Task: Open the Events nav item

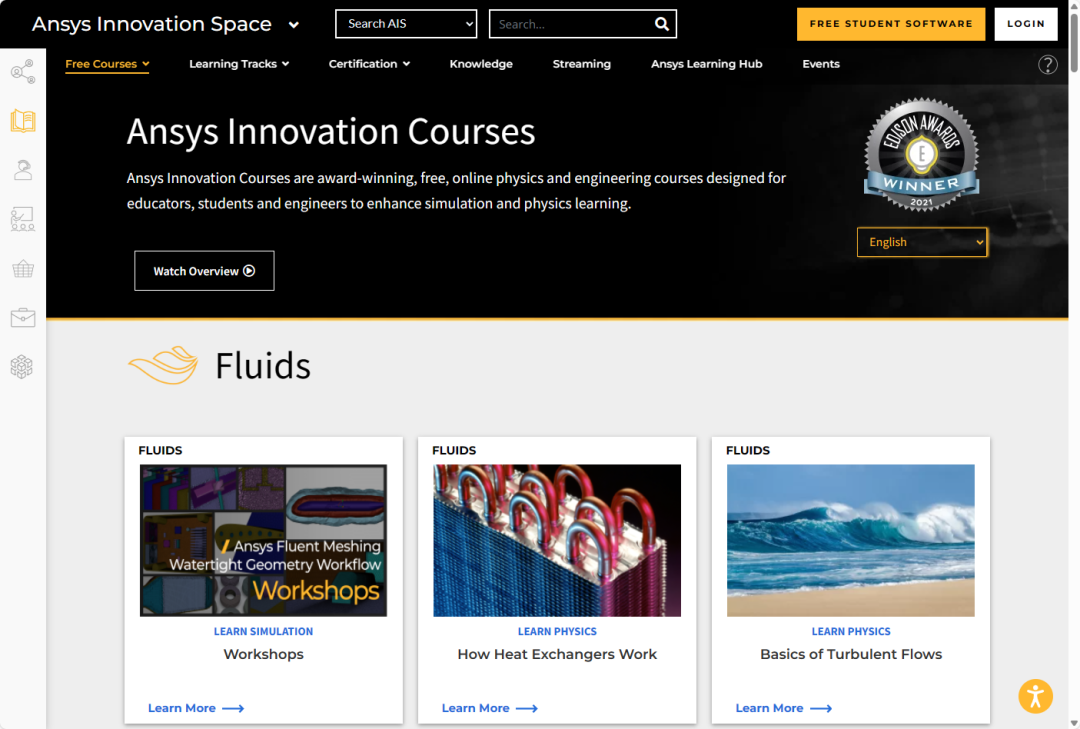Action: pyautogui.click(x=820, y=64)
